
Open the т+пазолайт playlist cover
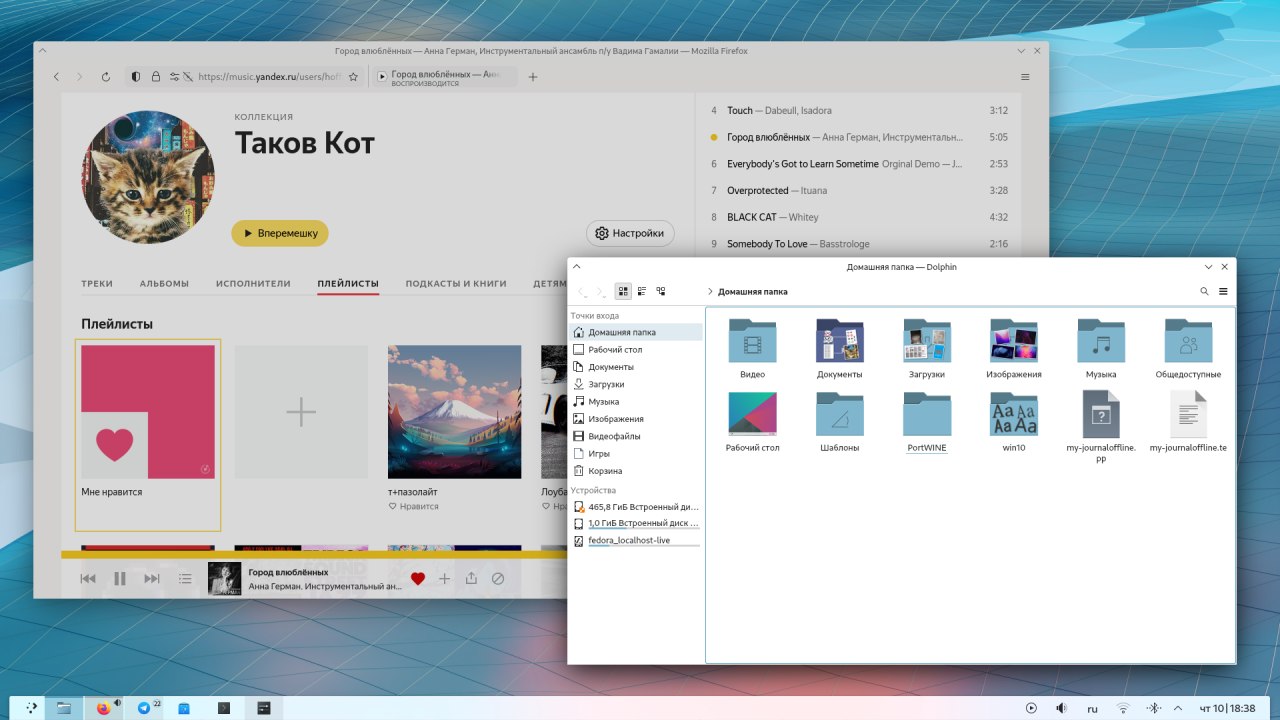pyautogui.click(x=454, y=411)
